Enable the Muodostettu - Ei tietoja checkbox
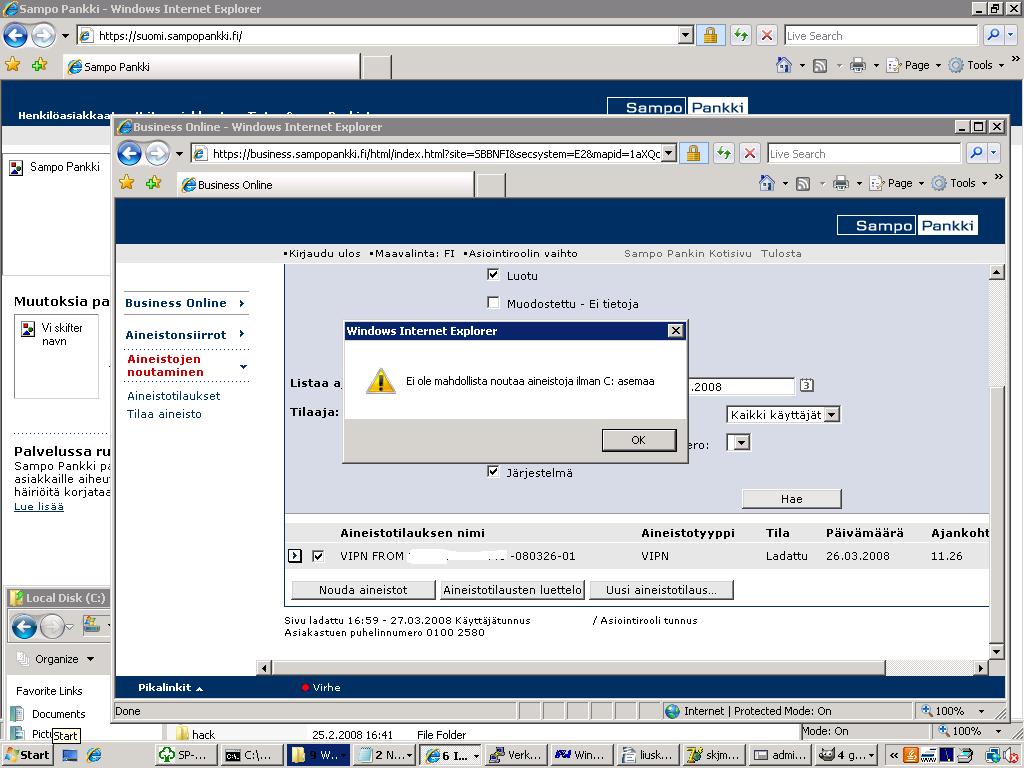 (493, 303)
